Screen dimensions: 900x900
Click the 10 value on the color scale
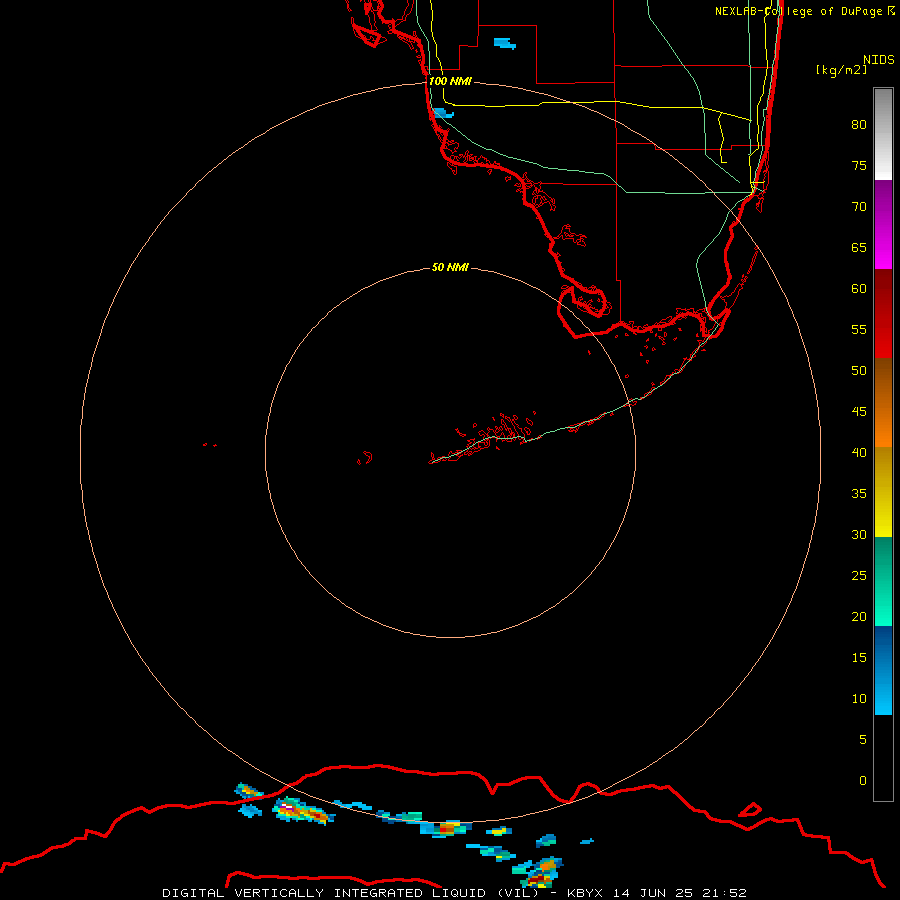pyautogui.click(x=859, y=699)
